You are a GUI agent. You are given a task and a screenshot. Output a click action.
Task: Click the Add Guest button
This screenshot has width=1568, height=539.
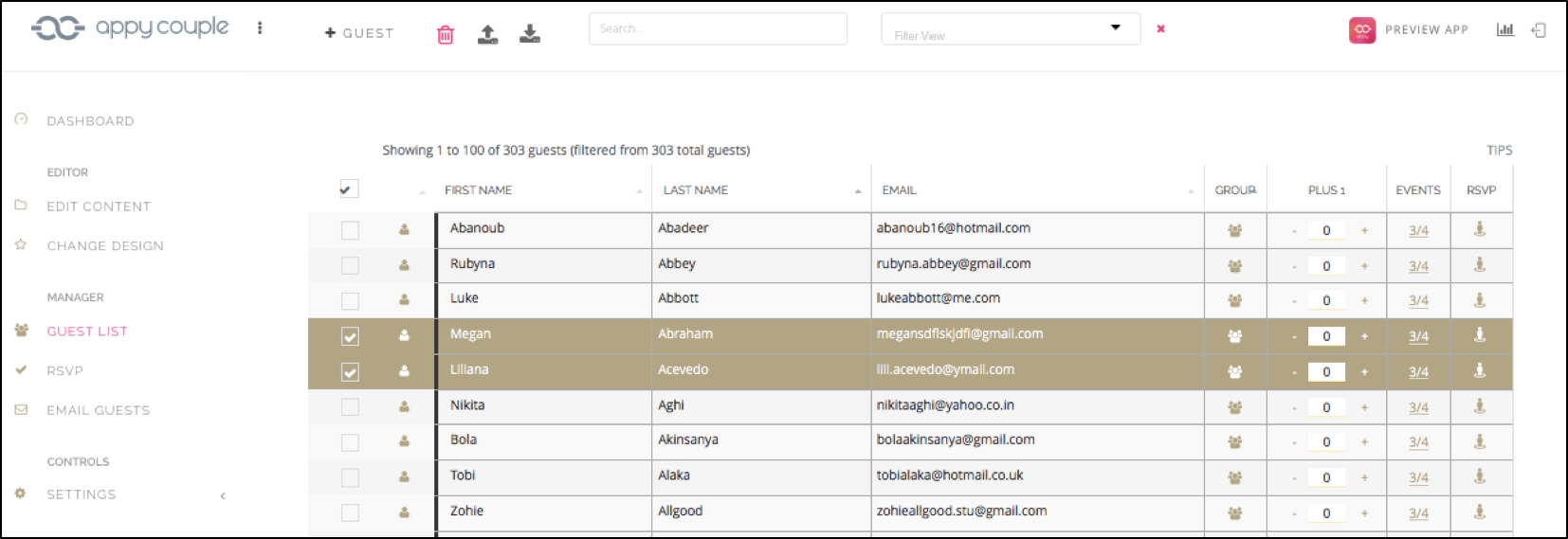pyautogui.click(x=359, y=33)
